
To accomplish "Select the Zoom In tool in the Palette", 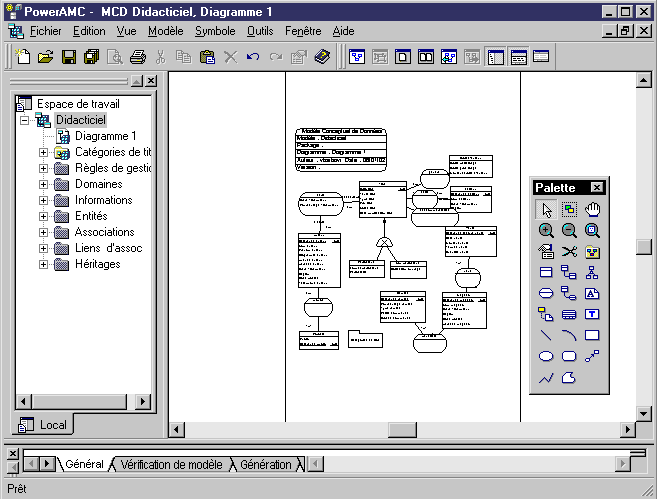I will pos(546,231).
